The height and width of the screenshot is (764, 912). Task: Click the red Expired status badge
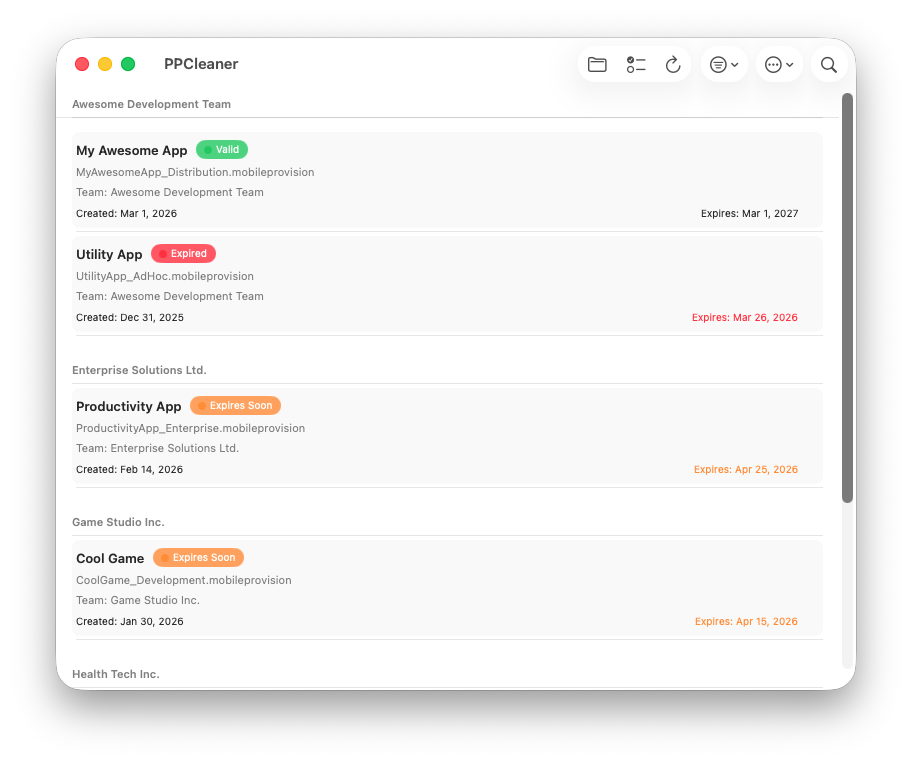tap(183, 254)
